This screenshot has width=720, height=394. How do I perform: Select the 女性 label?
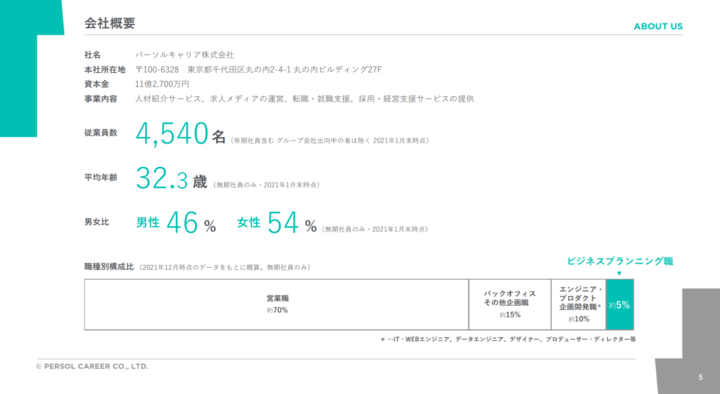(x=248, y=223)
